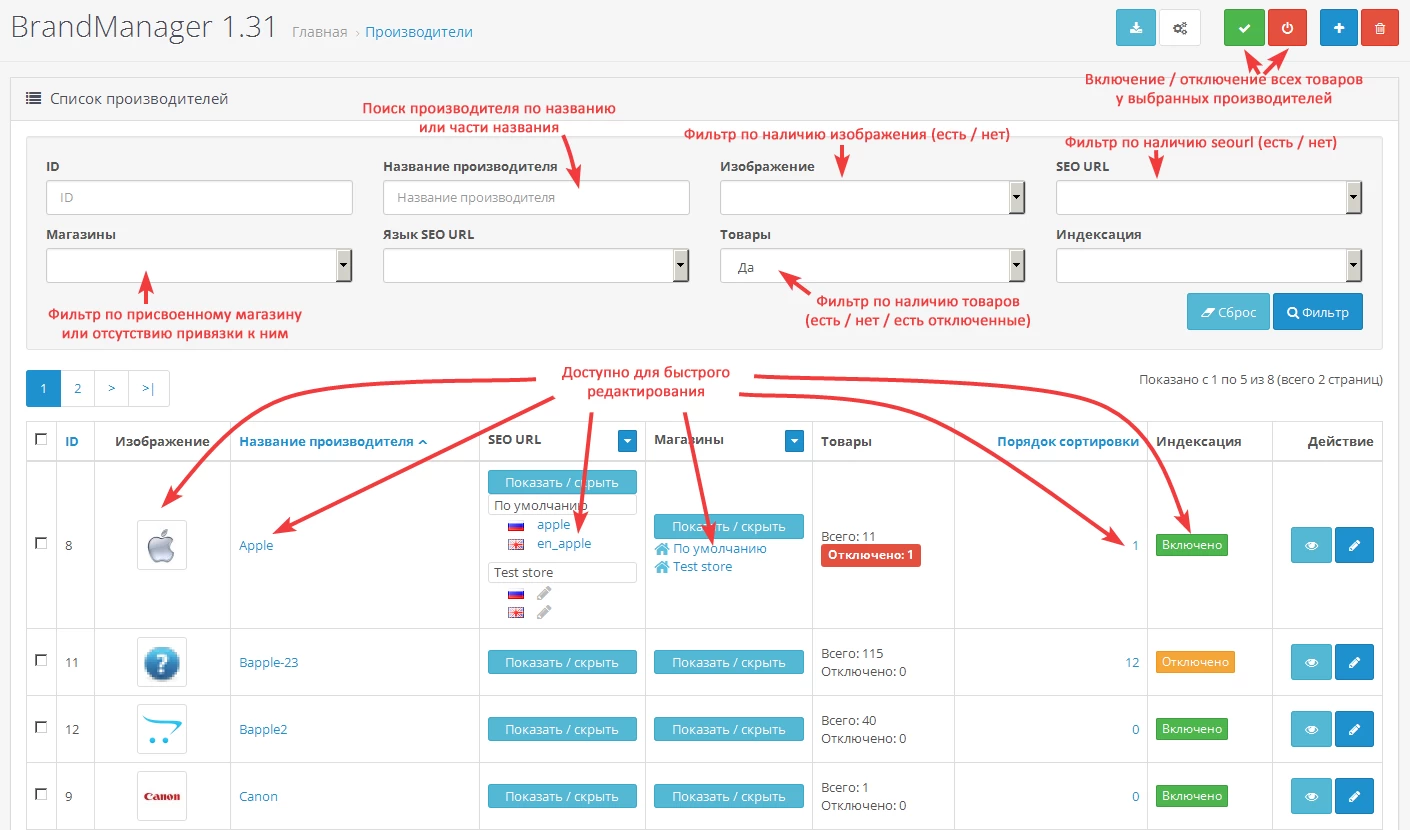1410x830 pixels.
Task: Go to last page >| button
Action: point(149,388)
